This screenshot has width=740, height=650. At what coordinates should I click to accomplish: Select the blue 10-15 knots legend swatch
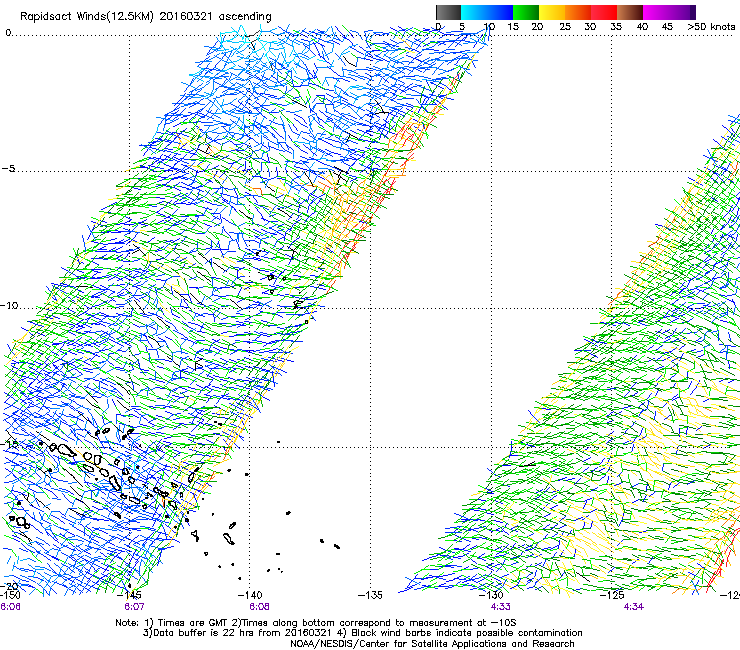click(x=500, y=12)
